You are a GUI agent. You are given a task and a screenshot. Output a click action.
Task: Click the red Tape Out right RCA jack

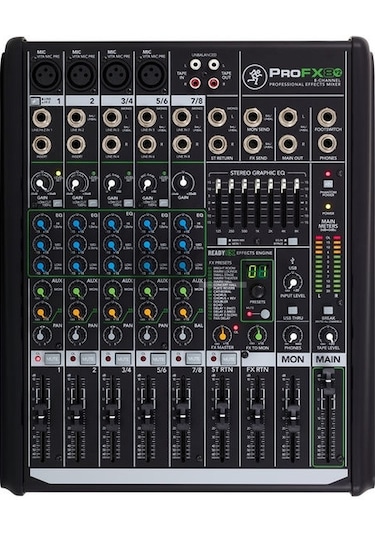point(214,82)
